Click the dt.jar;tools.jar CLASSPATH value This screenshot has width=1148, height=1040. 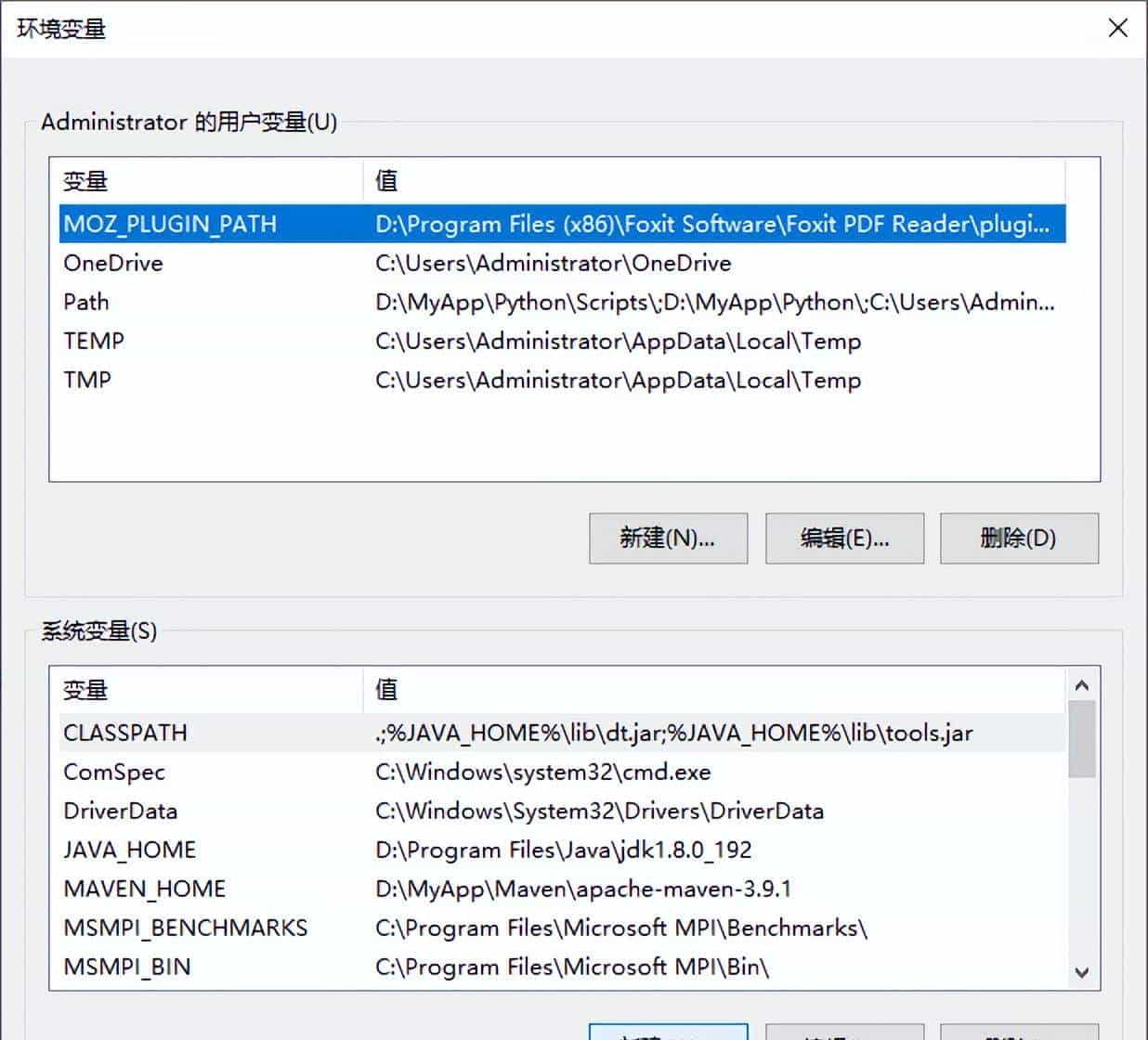tap(674, 733)
